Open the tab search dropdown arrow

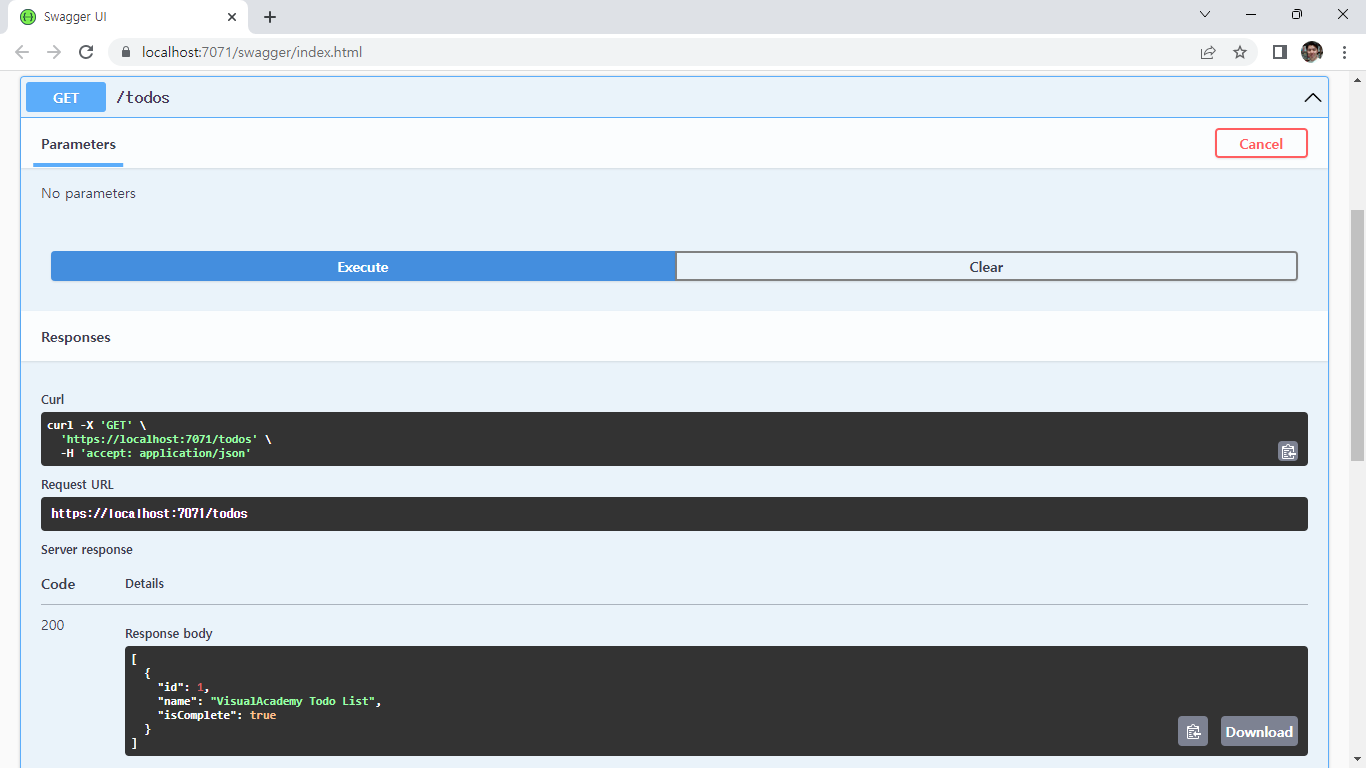tap(1205, 15)
